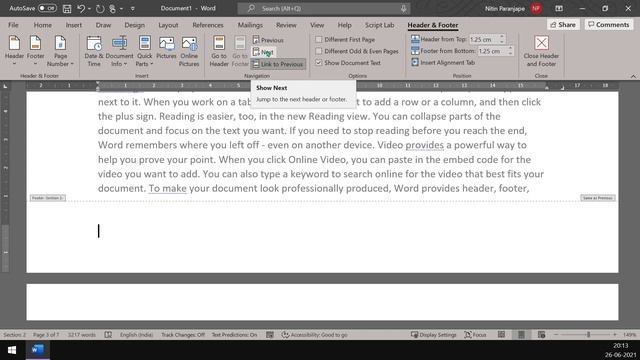Click the microphone icon in search box
Screen dimensions: 640x360
click(x=403, y=8)
